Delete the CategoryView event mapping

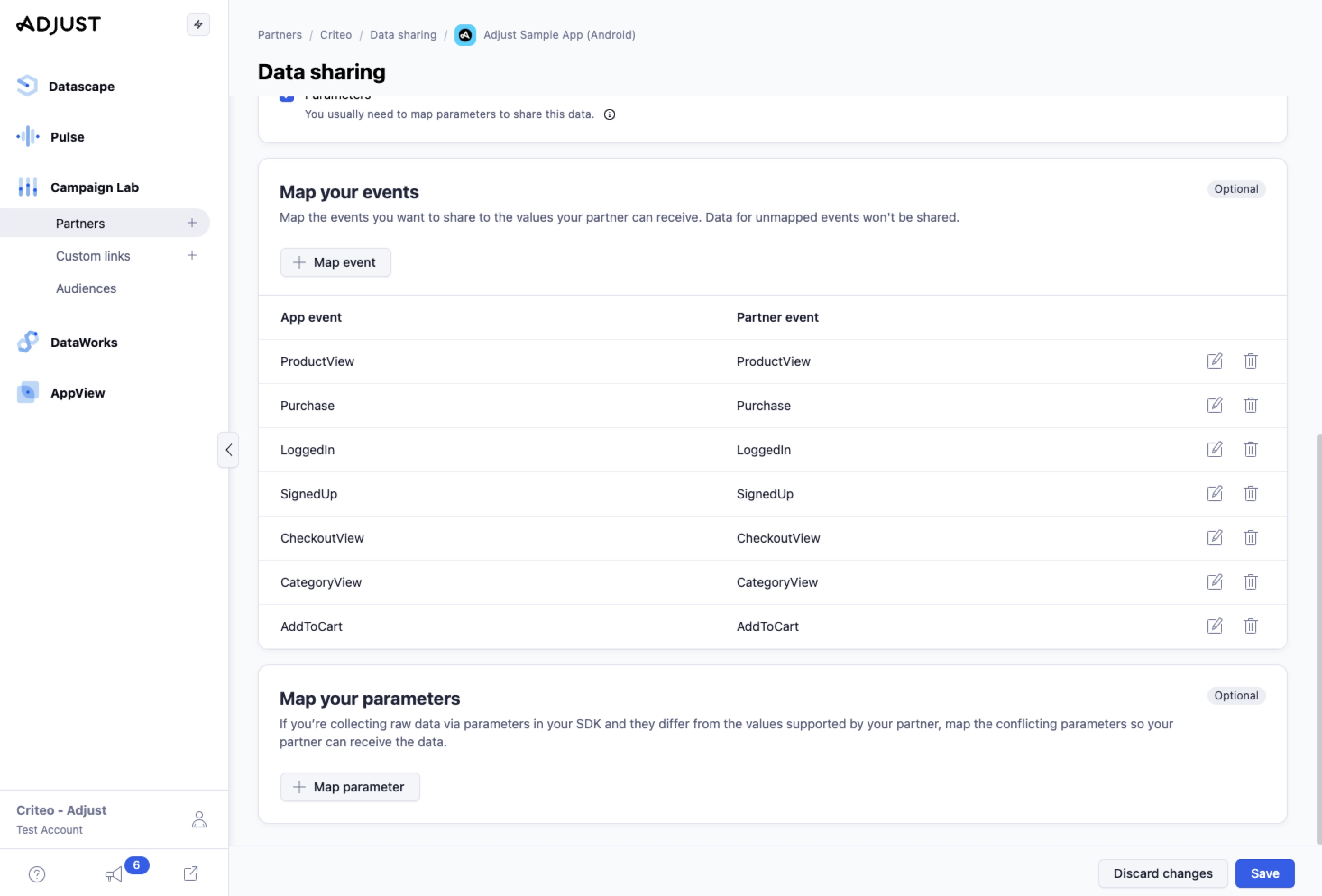pyautogui.click(x=1250, y=581)
